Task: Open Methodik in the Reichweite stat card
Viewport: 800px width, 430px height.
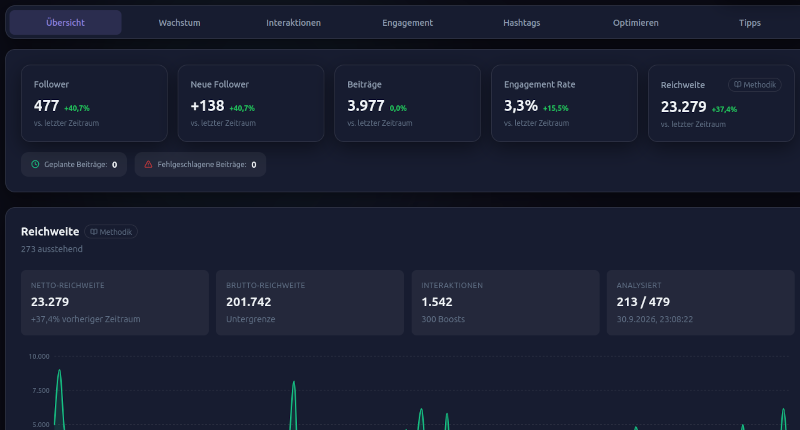Action: [755, 85]
